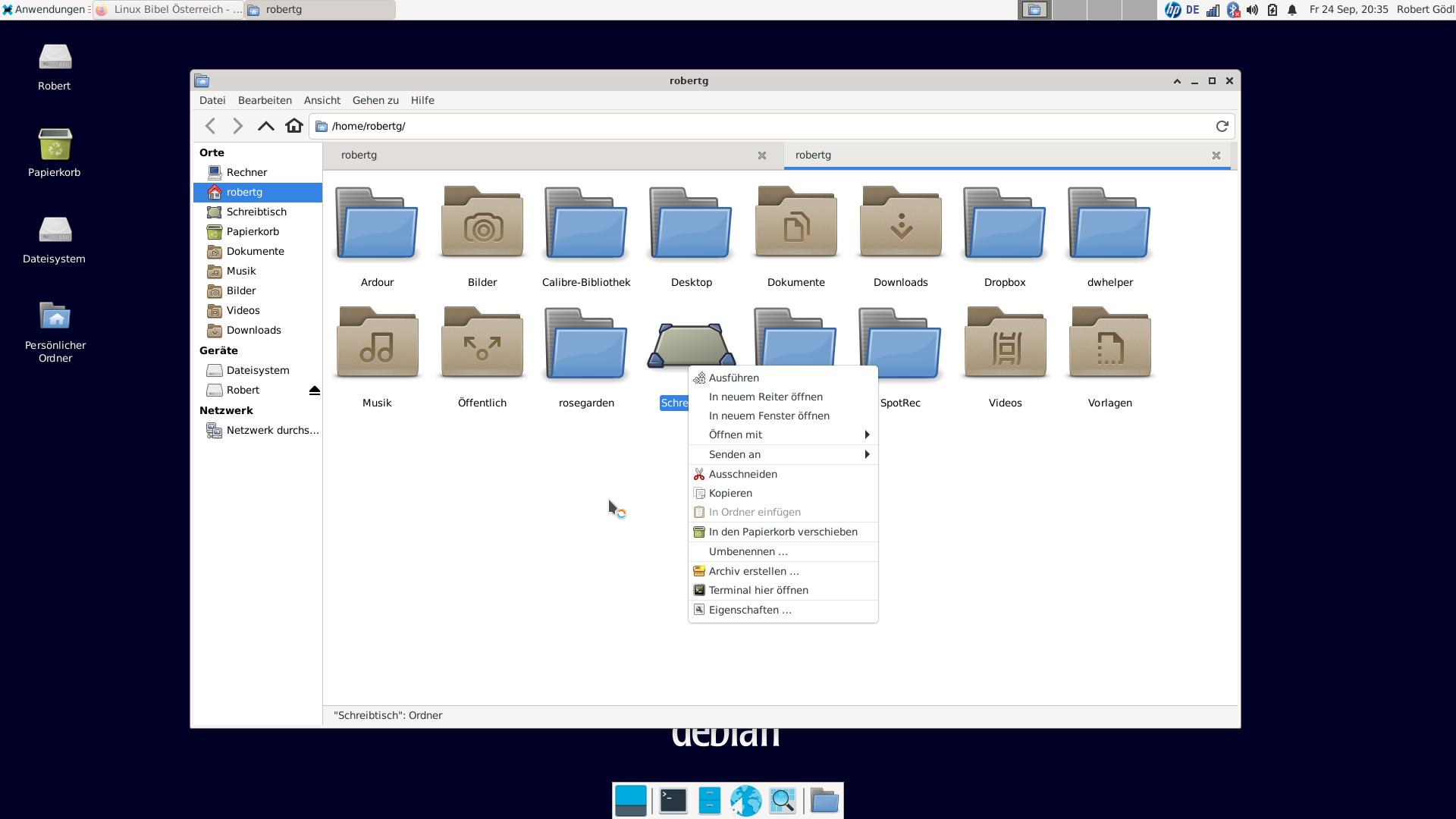
Task: Open the terminal launcher in the dock
Action: click(x=673, y=800)
